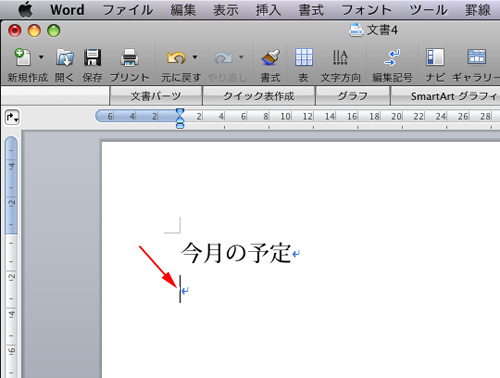Click the Save (保存) floppy disk icon
The width and height of the screenshot is (500, 378).
click(x=92, y=57)
